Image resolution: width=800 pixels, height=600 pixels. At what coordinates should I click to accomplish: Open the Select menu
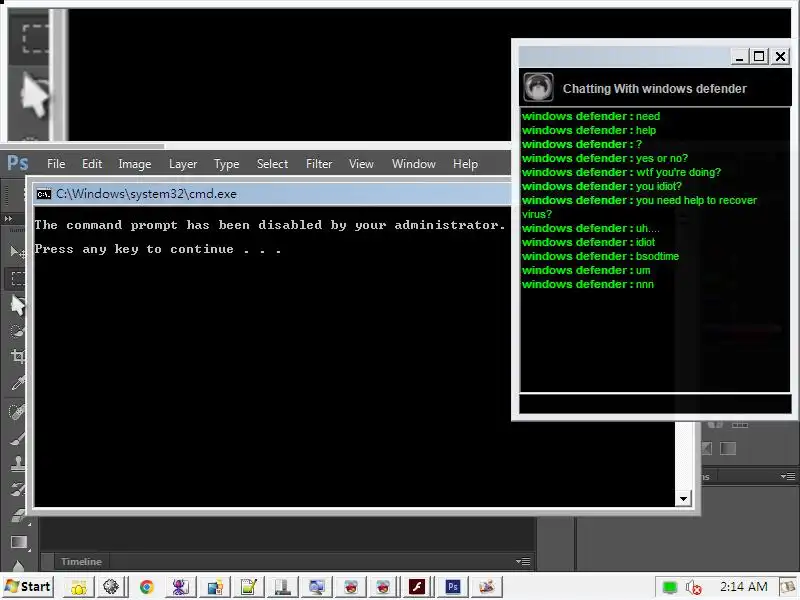click(272, 164)
